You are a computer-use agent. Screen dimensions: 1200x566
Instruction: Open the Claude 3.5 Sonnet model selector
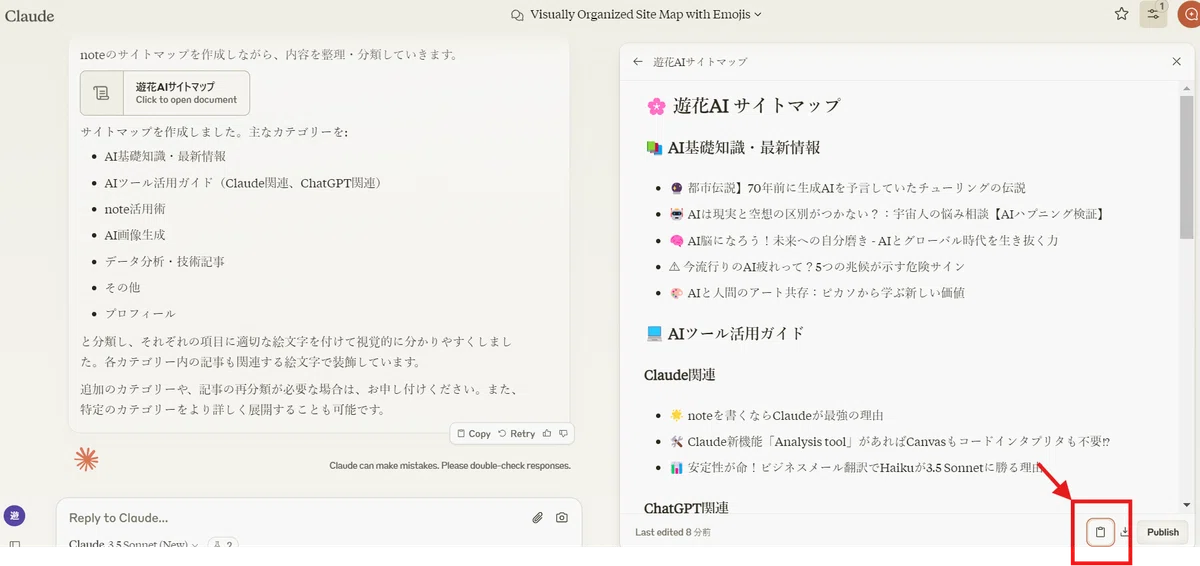(134, 545)
